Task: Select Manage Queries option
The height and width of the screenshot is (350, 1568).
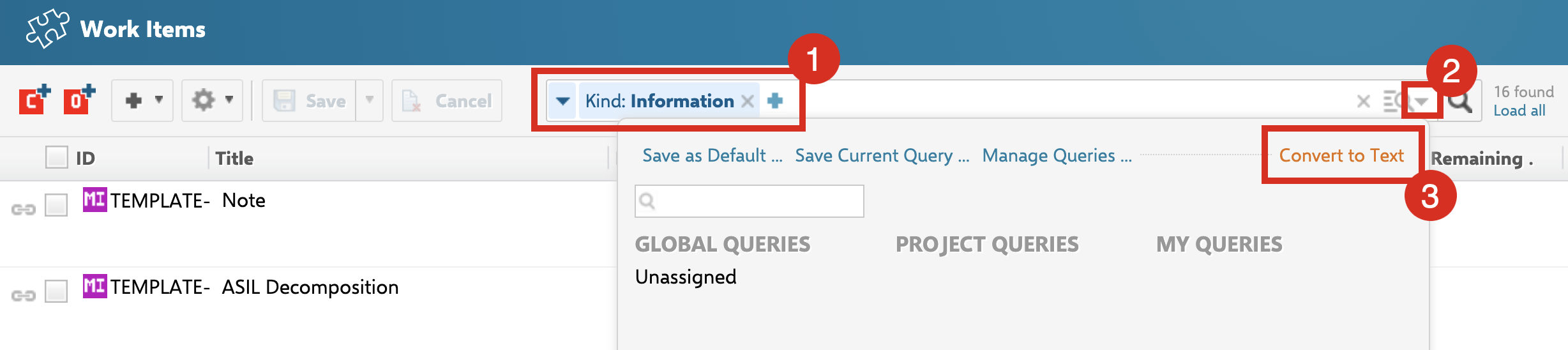Action: click(1057, 156)
